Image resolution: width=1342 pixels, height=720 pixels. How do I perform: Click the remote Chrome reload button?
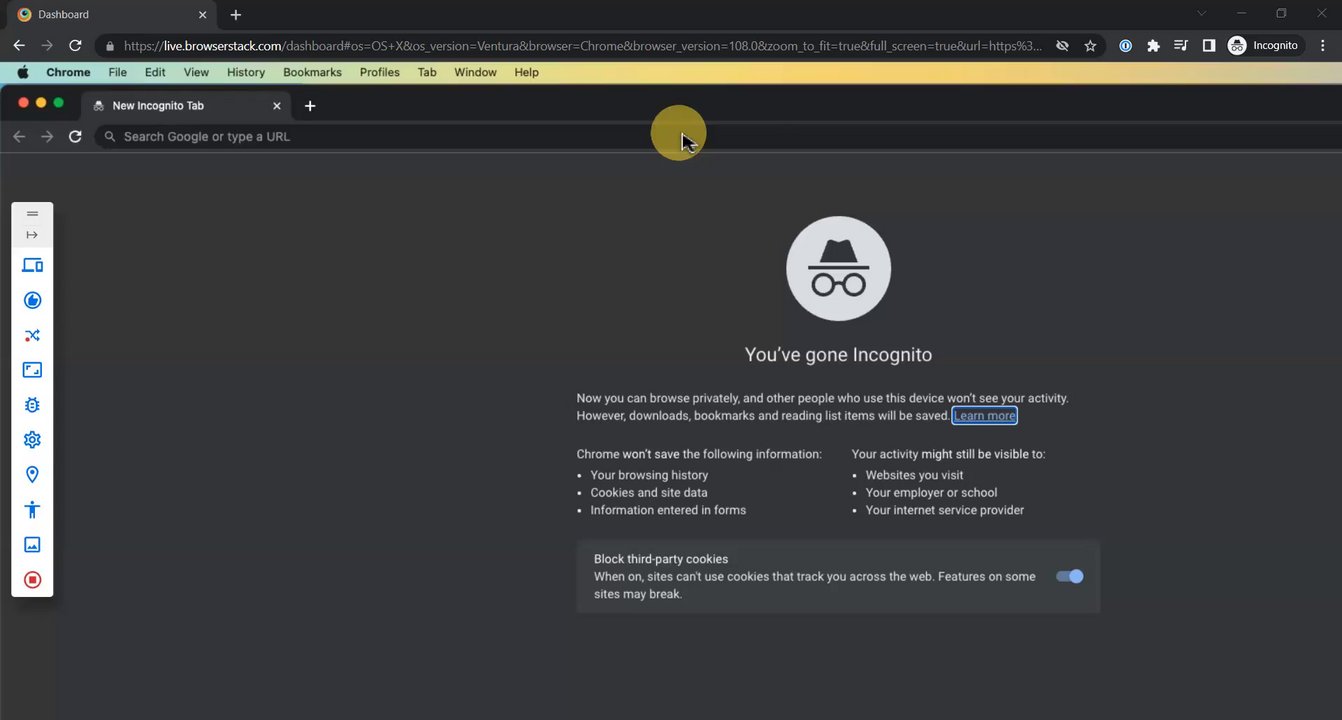75,136
